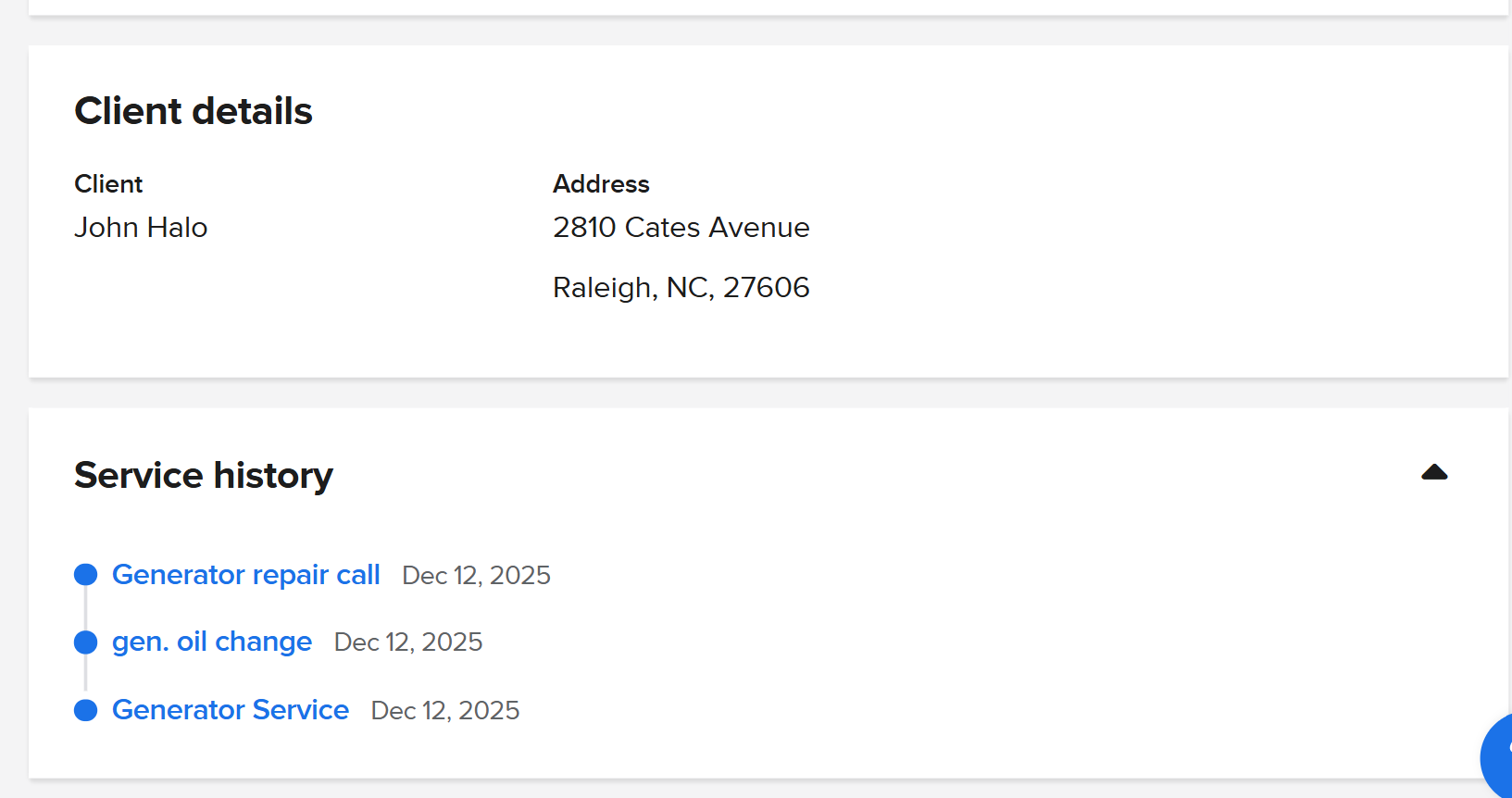The image size is (1512, 798).
Task: Open the gen. oil change record
Action: pos(212,641)
